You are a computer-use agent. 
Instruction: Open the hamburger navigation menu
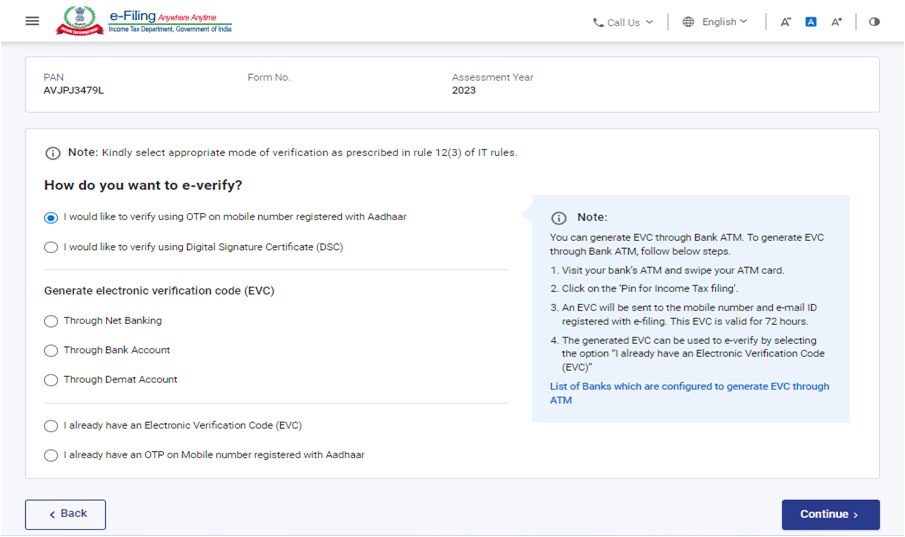pos(32,21)
